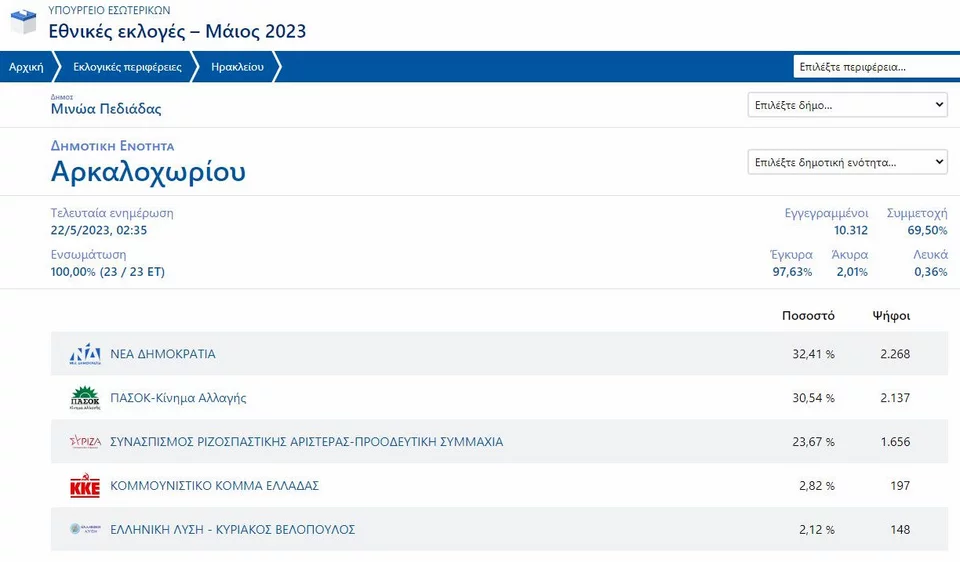This screenshot has width=960, height=562.
Task: Click the Ελληνική Λύση party logo
Action: 85,529
